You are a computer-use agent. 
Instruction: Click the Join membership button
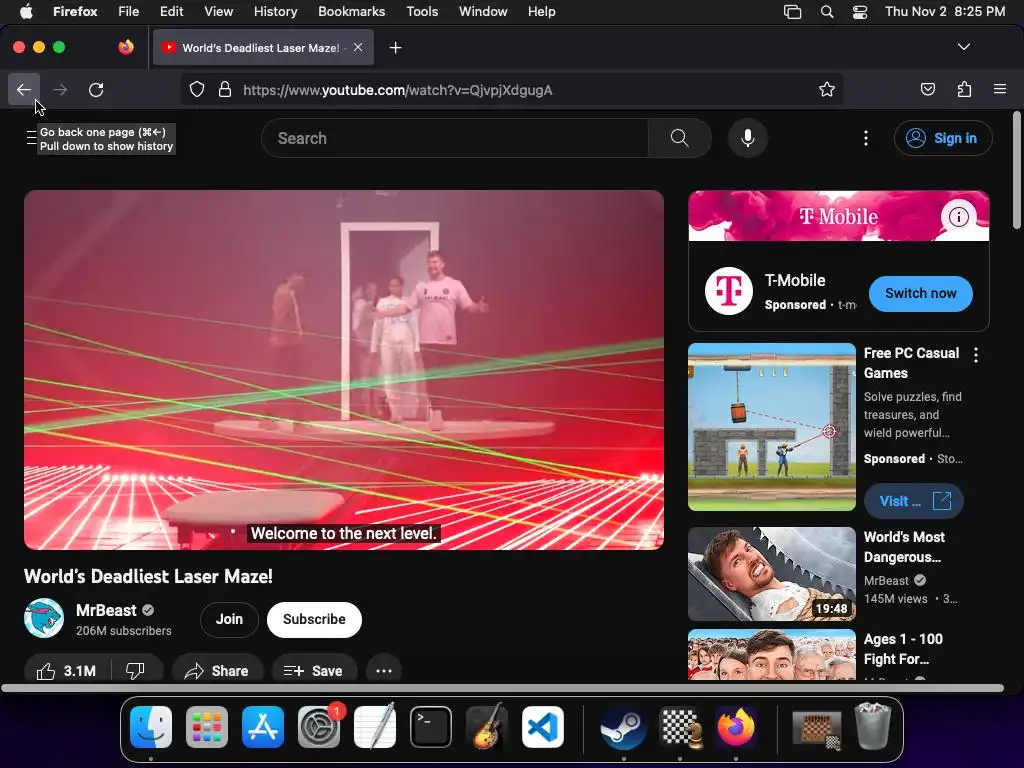click(229, 619)
